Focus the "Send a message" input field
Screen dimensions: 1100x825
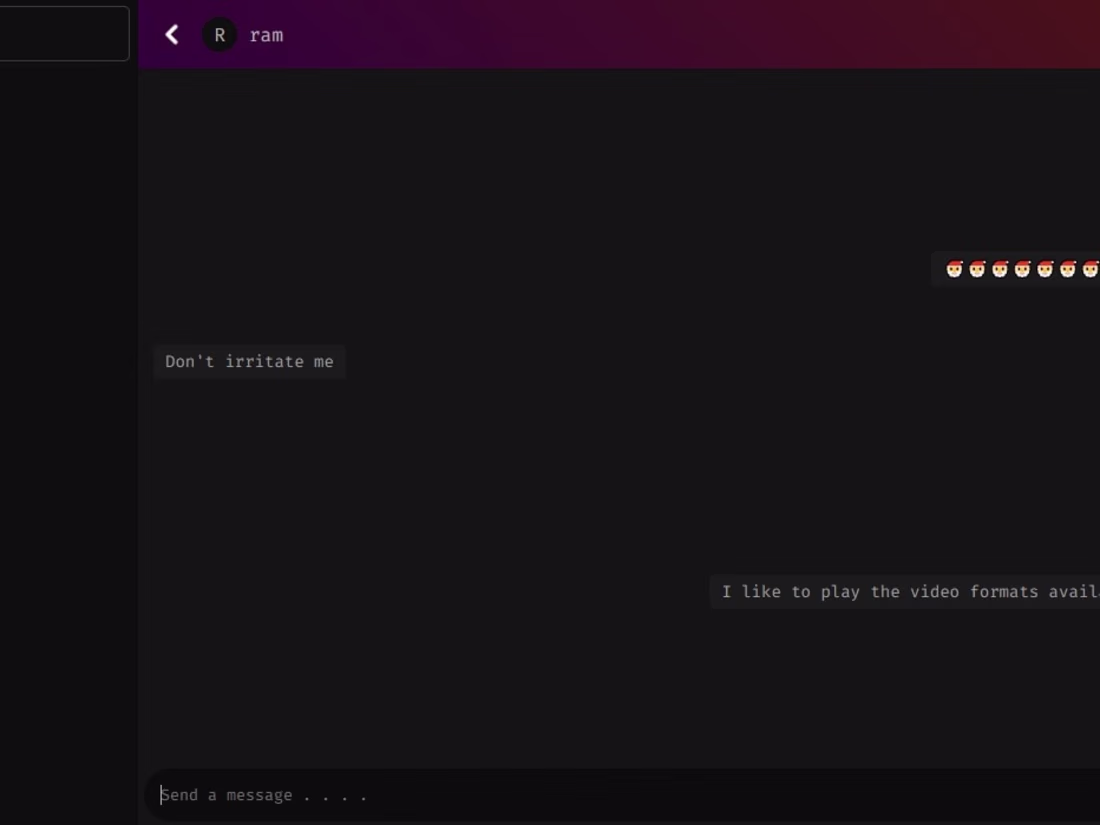click(x=622, y=795)
